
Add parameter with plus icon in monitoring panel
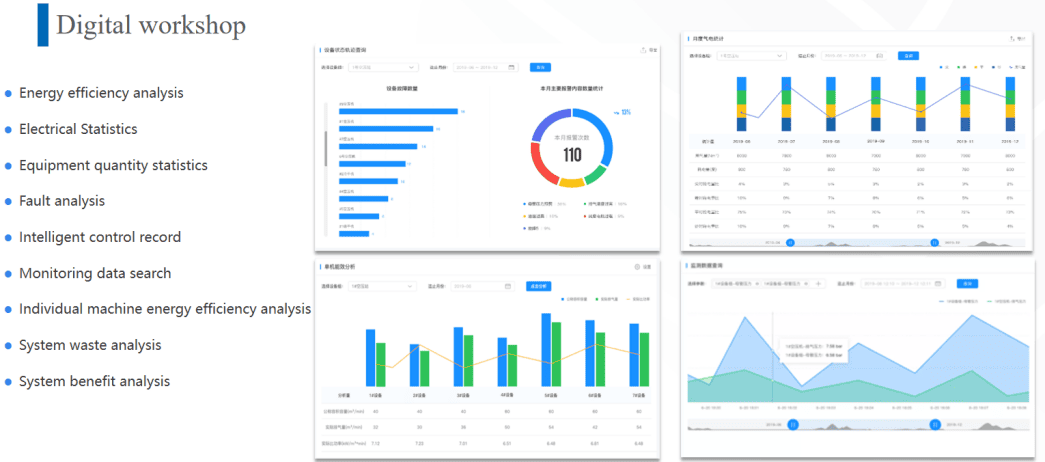point(819,284)
